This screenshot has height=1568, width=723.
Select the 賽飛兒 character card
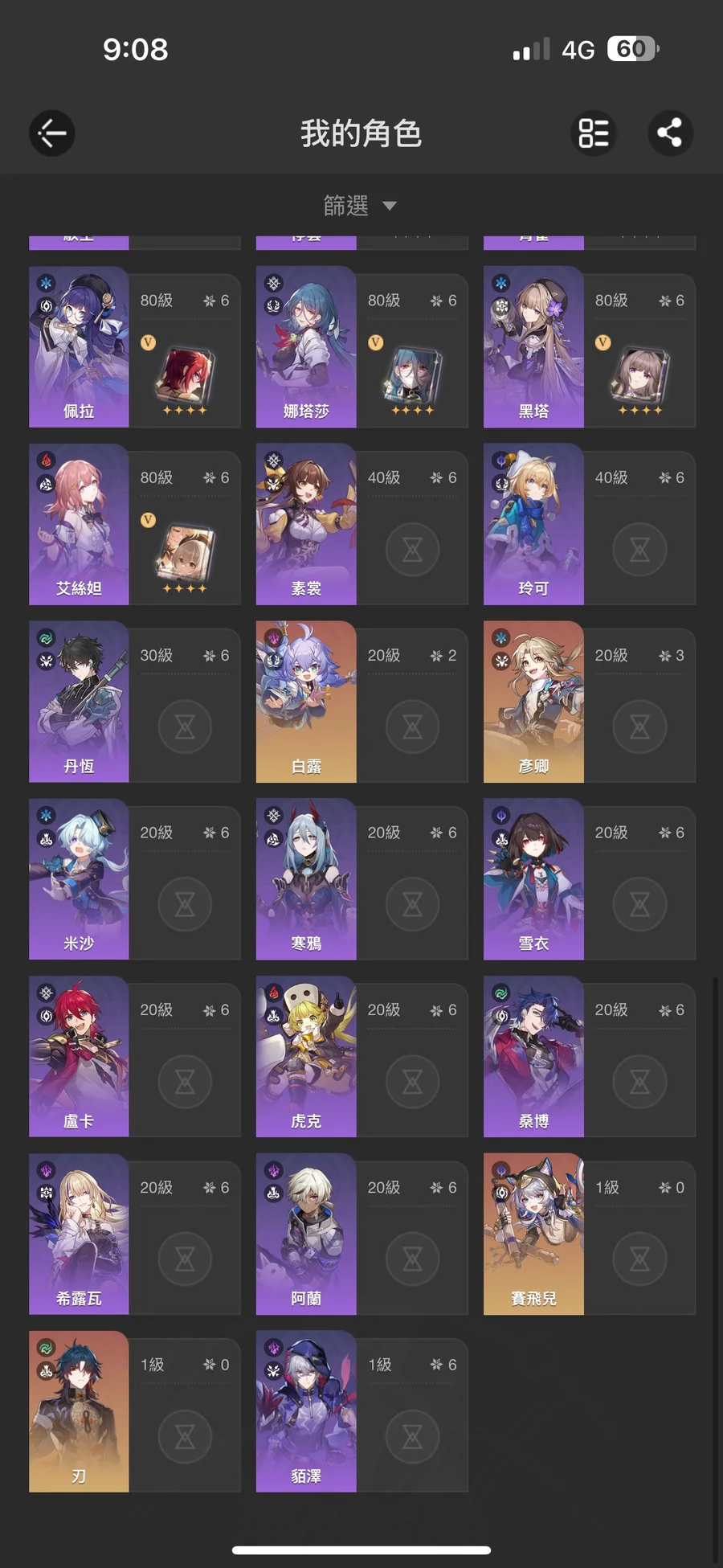click(589, 1234)
